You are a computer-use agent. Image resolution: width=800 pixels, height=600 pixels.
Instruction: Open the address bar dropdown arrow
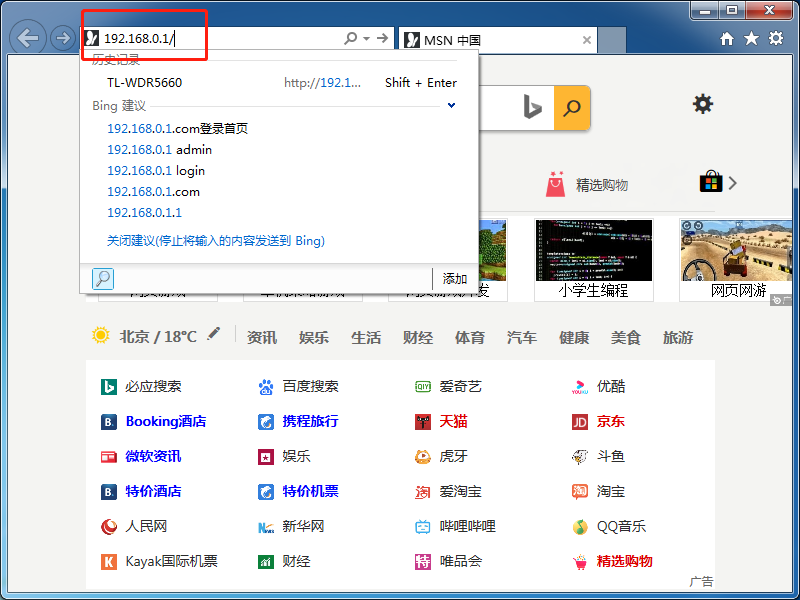coord(366,38)
